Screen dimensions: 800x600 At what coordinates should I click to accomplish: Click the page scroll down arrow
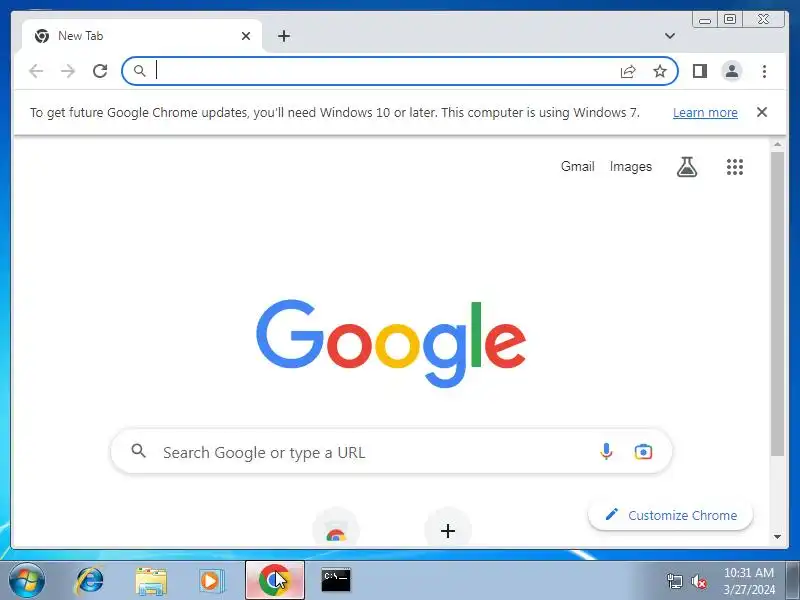point(777,536)
